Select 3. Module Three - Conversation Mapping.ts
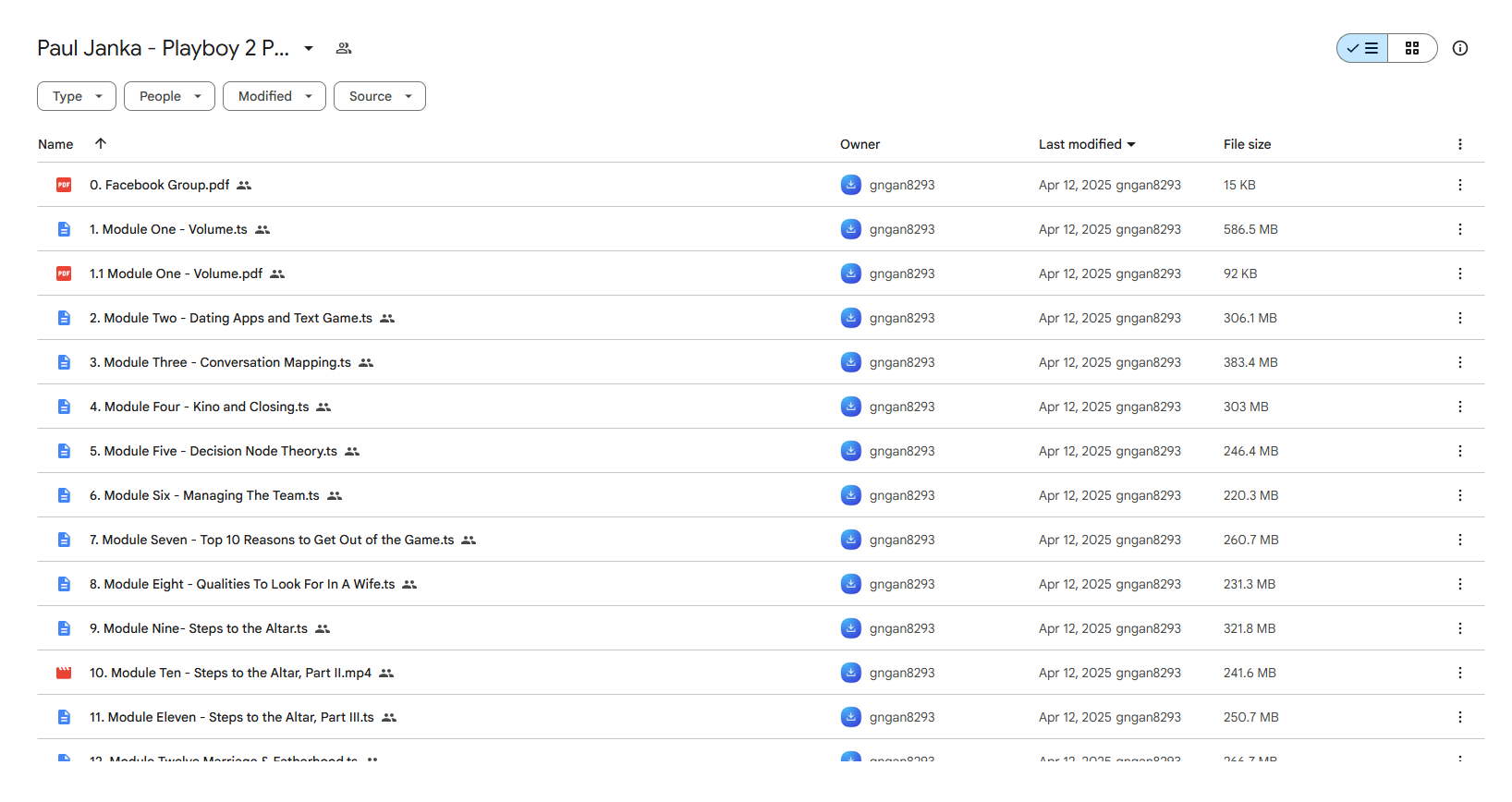This screenshot has width=1512, height=802. tap(220, 362)
